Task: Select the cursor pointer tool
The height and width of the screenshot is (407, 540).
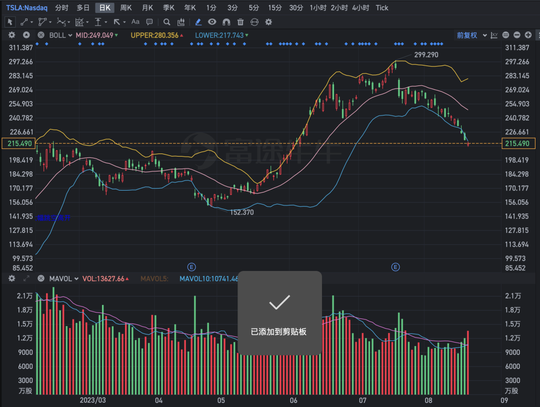Action: (x=10, y=22)
